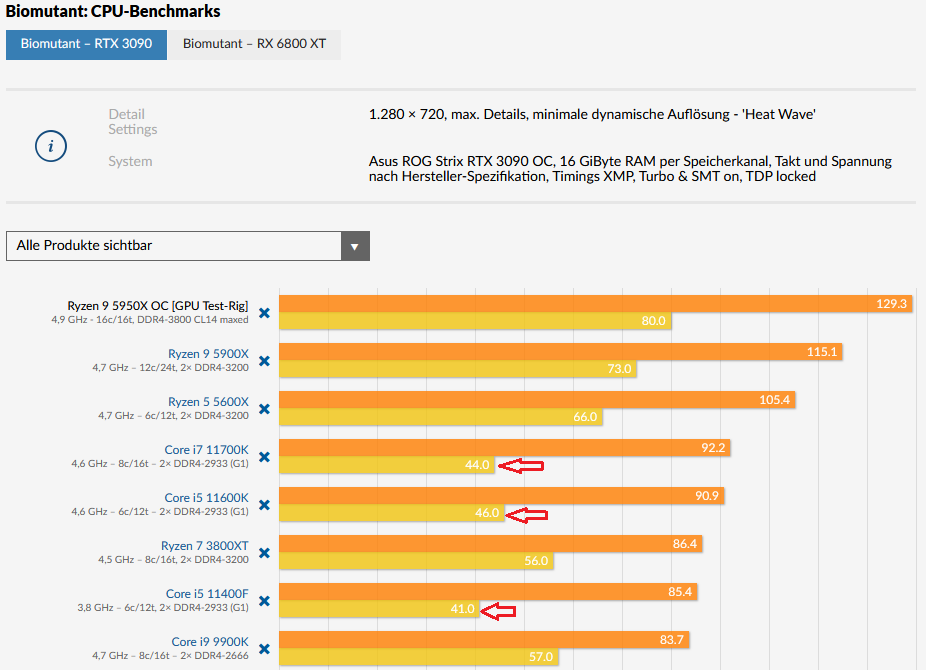
Task: Click the yellow 80.0 bar
Action: point(475,321)
